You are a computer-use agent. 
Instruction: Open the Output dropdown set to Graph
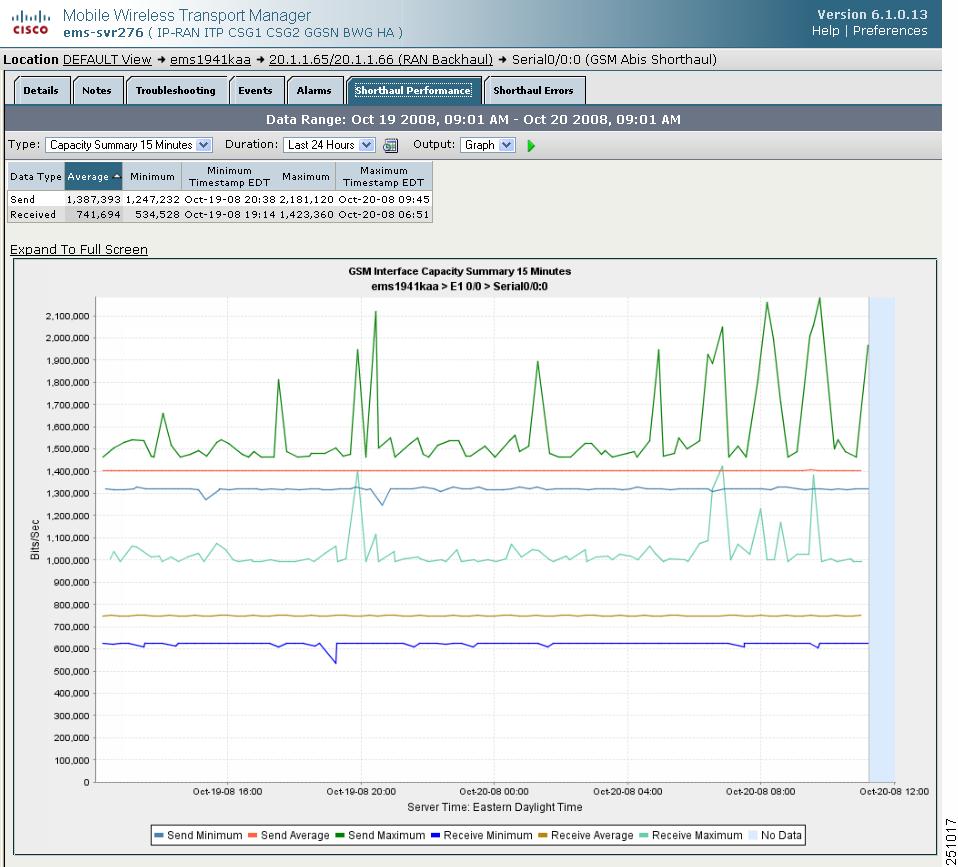coord(488,145)
